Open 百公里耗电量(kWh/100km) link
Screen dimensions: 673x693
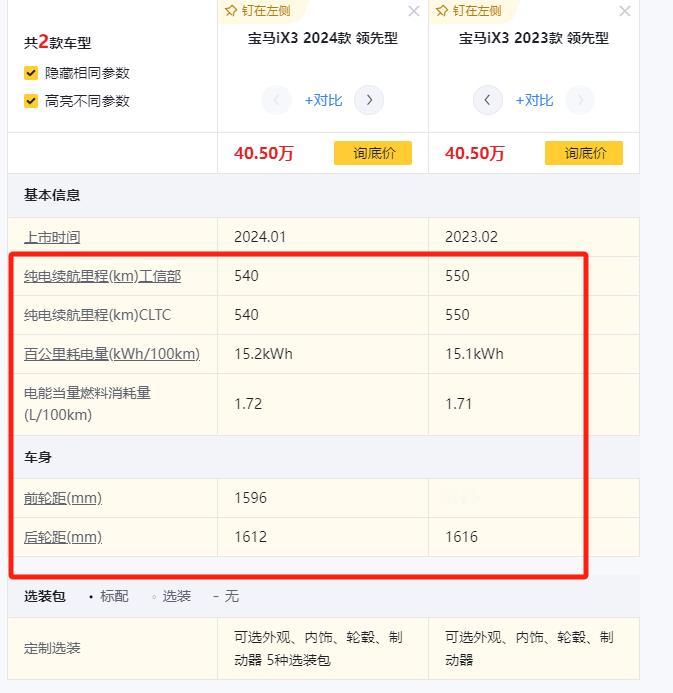pyautogui.click(x=112, y=354)
